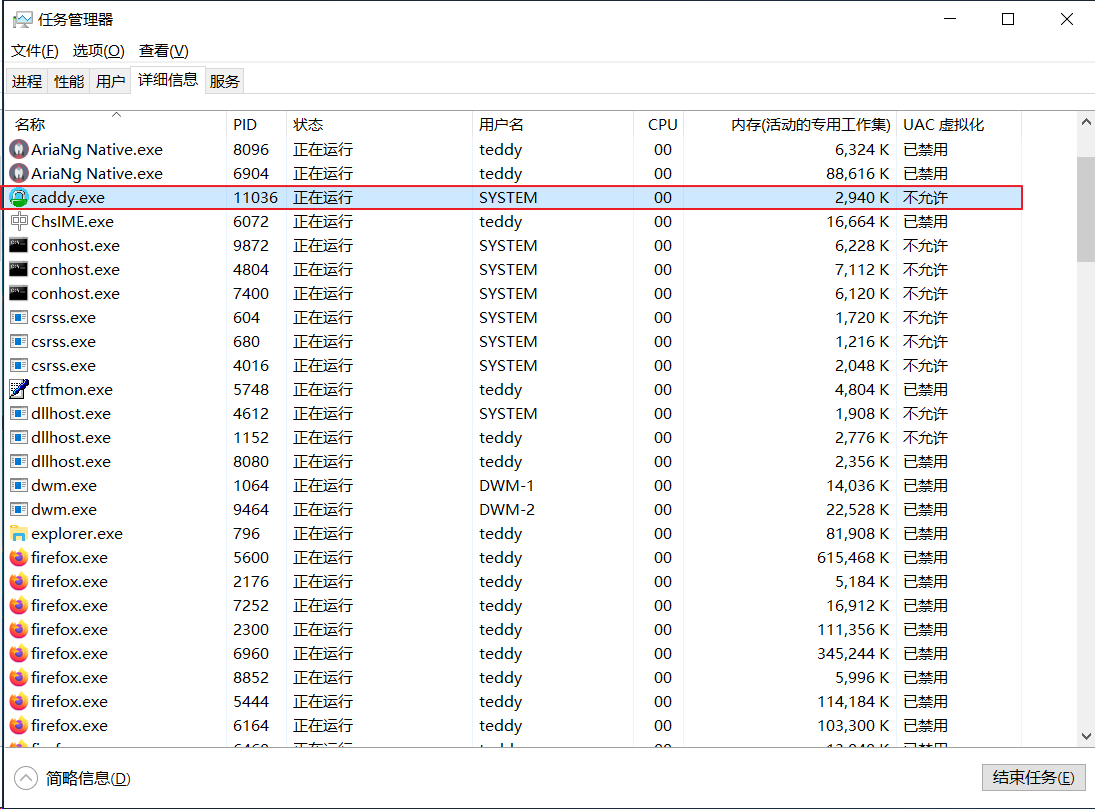
Task: Click the AriaNg Native.exe icon with PID 8096
Action: pyautogui.click(x=19, y=150)
